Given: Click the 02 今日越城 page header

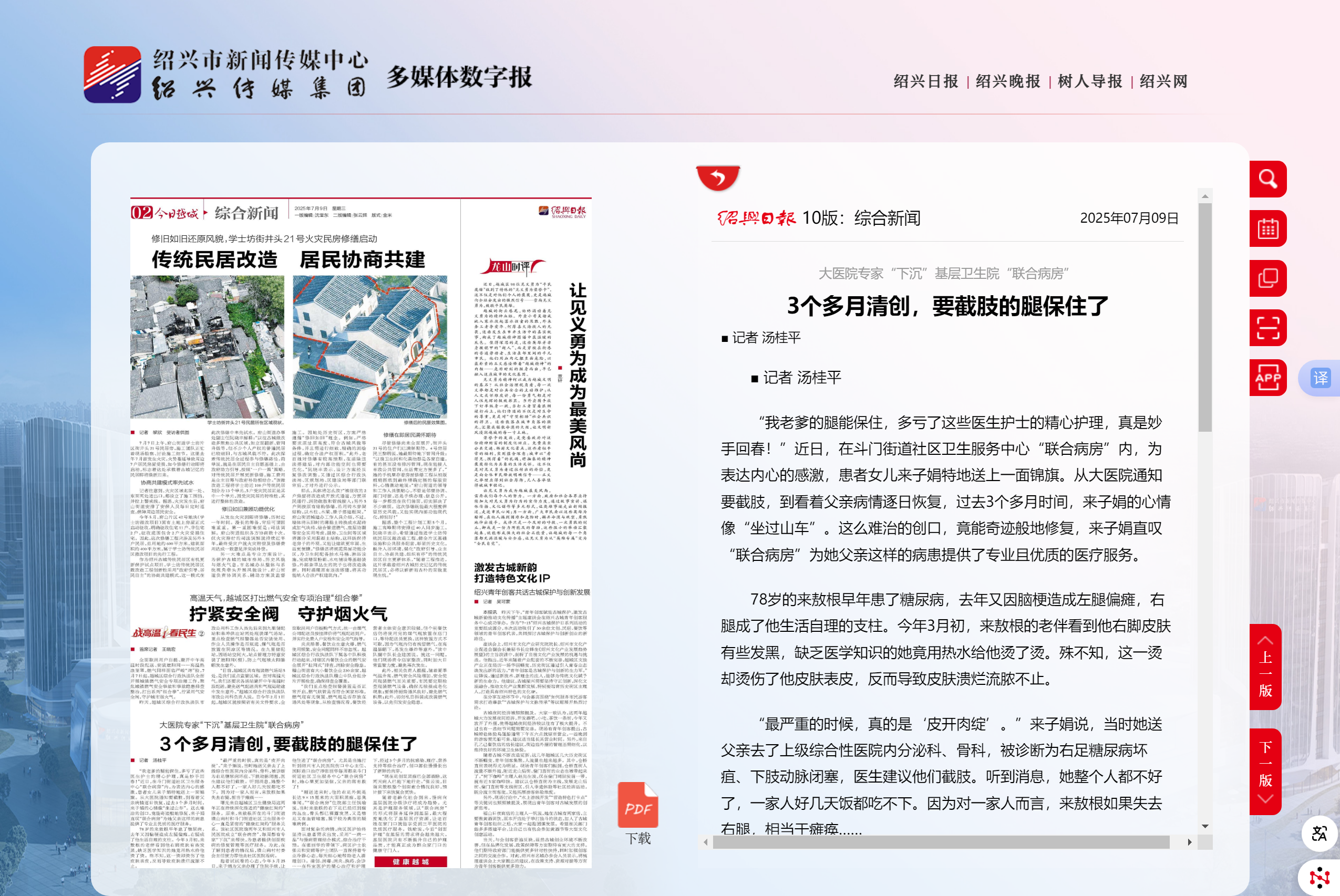Looking at the screenshot, I should [x=164, y=213].
